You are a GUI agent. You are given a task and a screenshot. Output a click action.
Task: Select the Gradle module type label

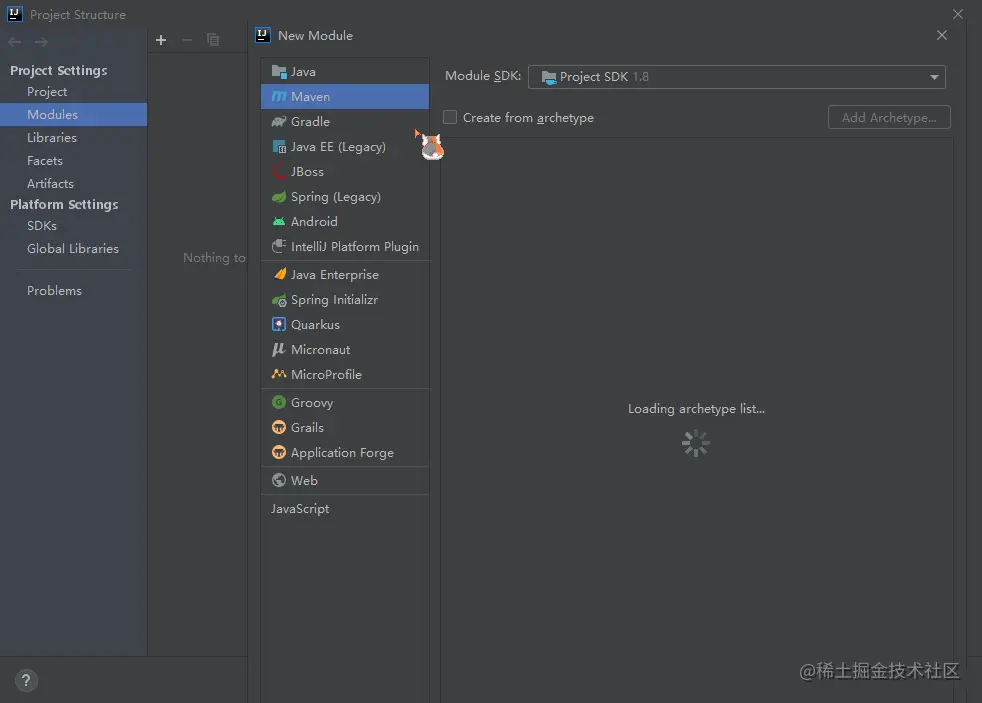tap(310, 121)
